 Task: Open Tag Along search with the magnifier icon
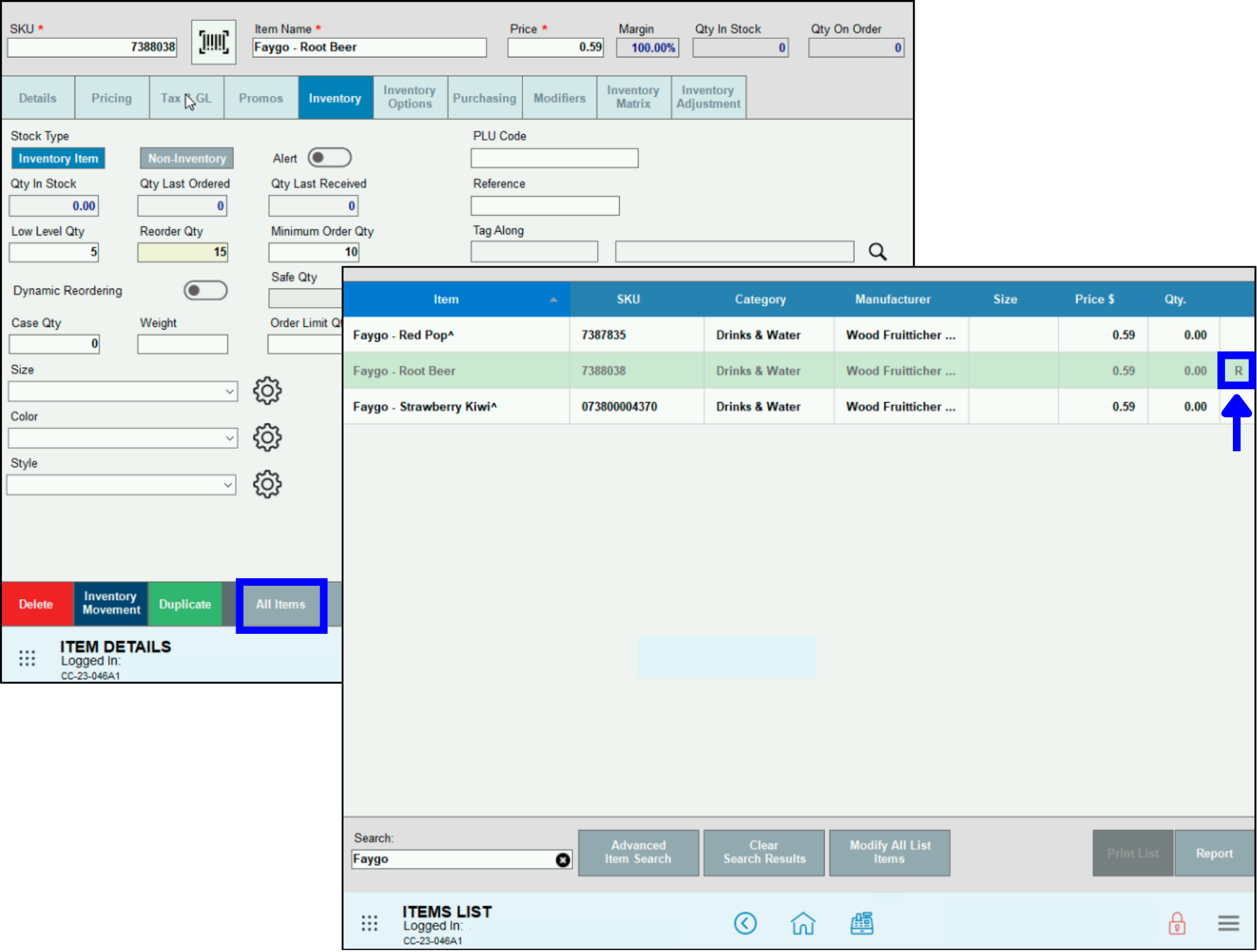pos(877,252)
